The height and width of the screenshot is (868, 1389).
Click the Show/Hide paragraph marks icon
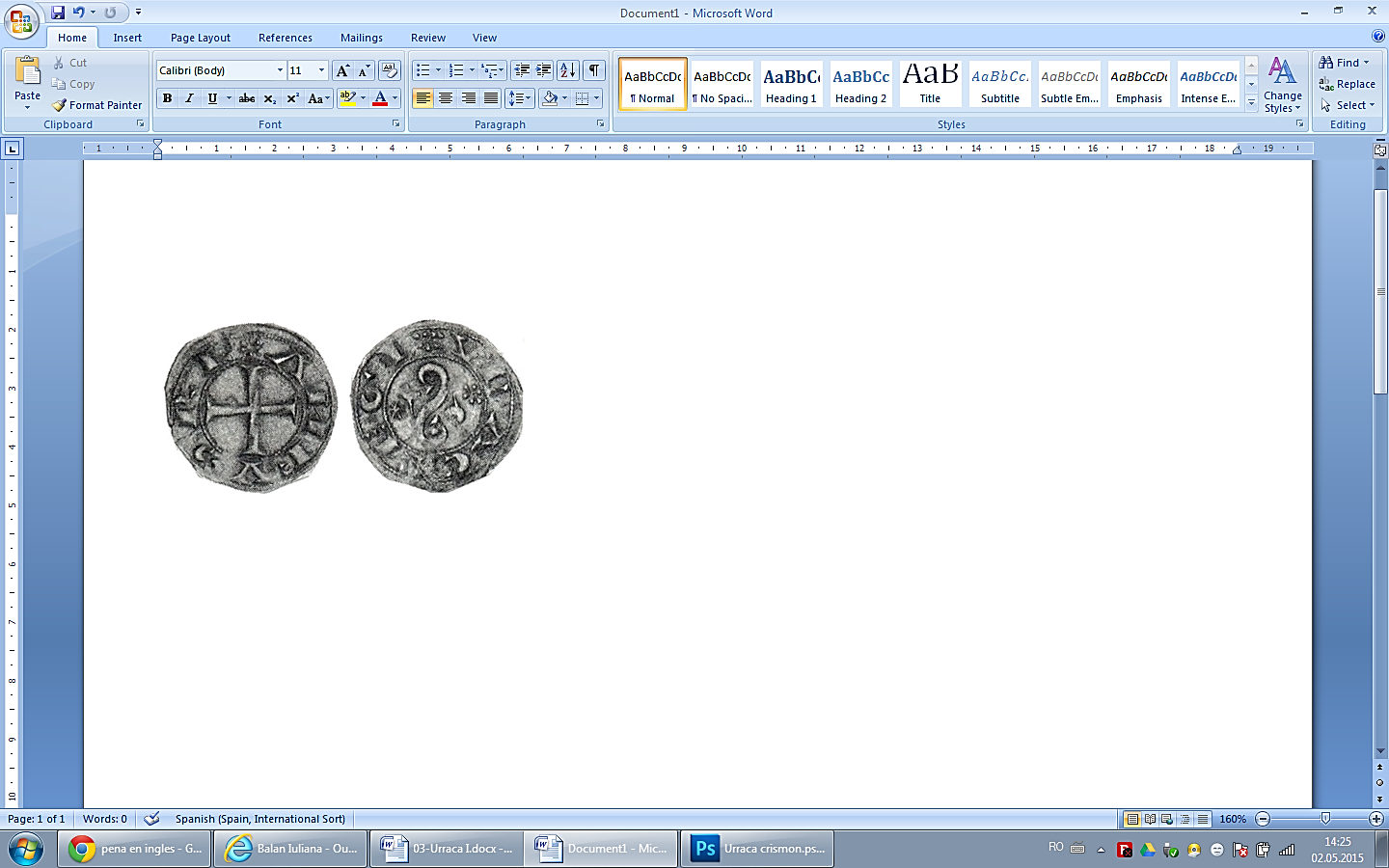coord(594,70)
